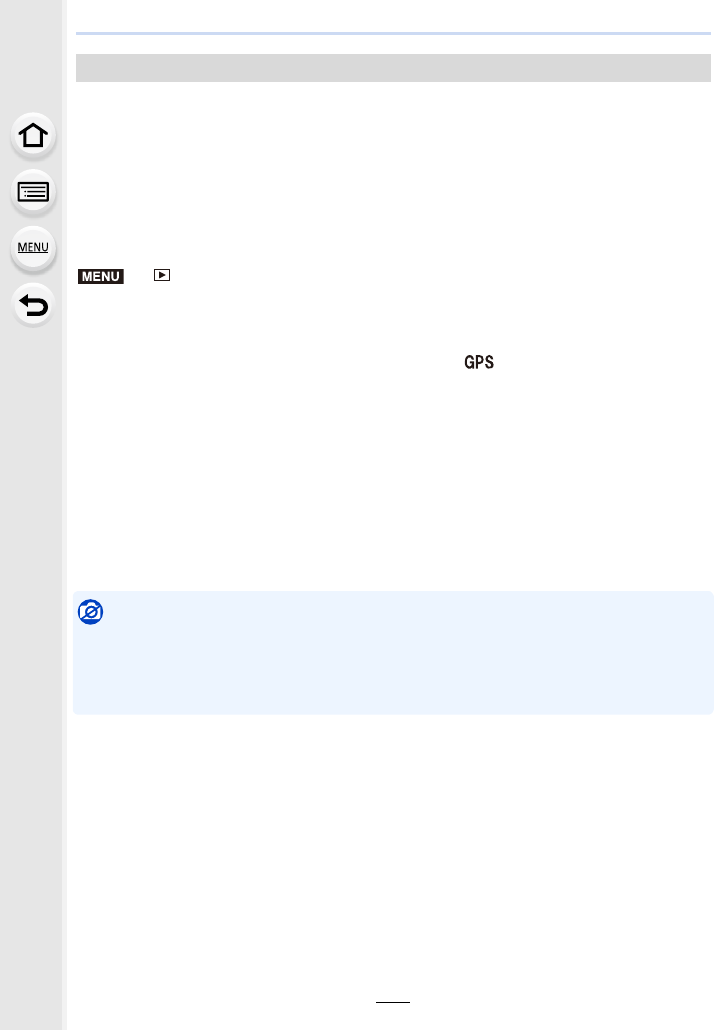This screenshot has height=1030, width=714.
Task: Click the blue not-available camera icon
Action: click(x=91, y=612)
